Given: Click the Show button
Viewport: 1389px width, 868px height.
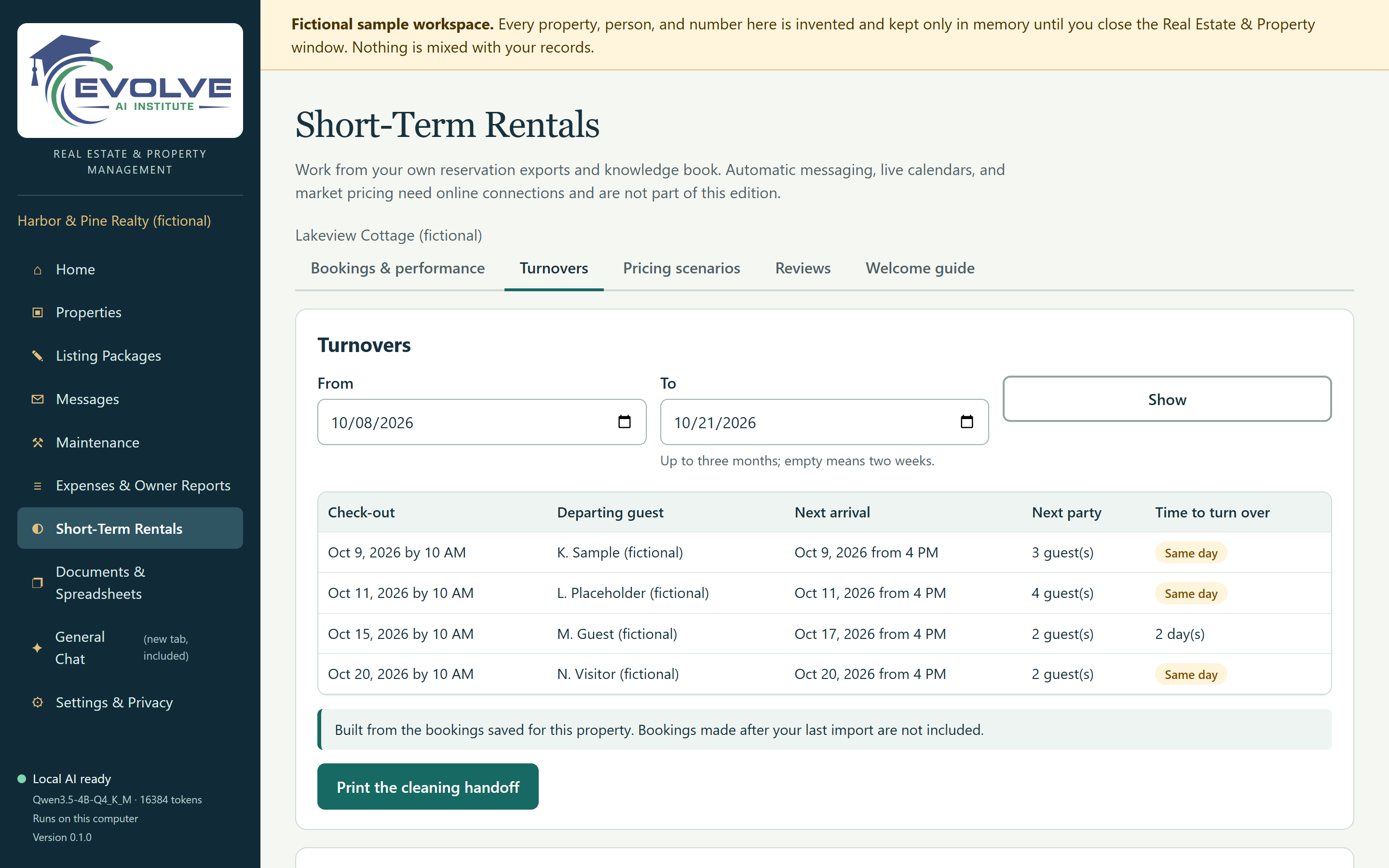Looking at the screenshot, I should click(x=1167, y=399).
